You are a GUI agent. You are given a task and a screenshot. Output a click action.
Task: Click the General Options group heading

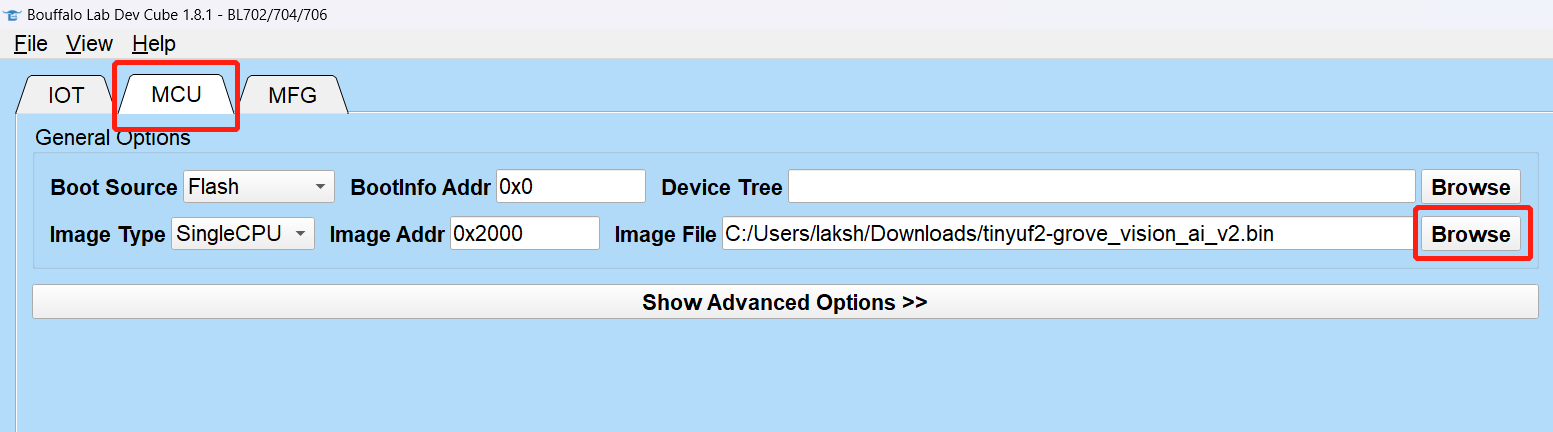click(x=112, y=138)
